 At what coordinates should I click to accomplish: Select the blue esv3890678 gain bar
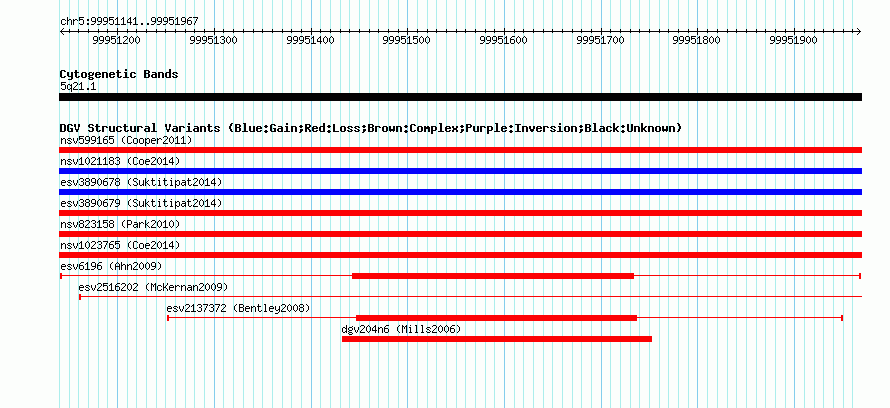[460, 192]
